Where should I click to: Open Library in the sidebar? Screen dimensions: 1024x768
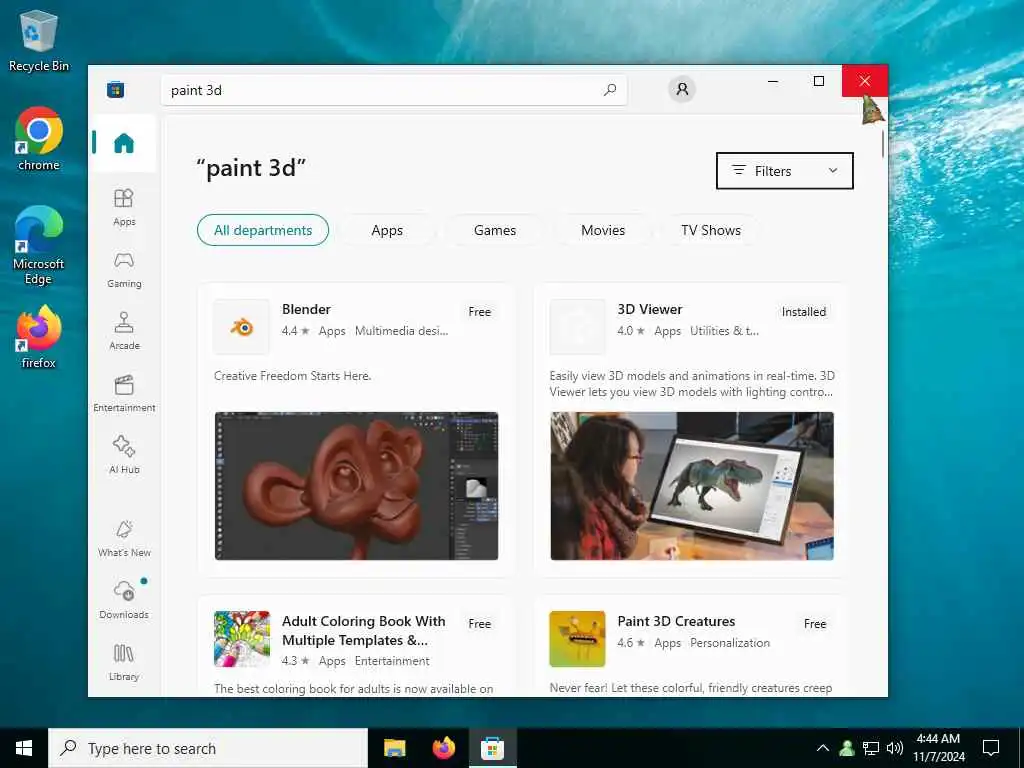tap(123, 662)
